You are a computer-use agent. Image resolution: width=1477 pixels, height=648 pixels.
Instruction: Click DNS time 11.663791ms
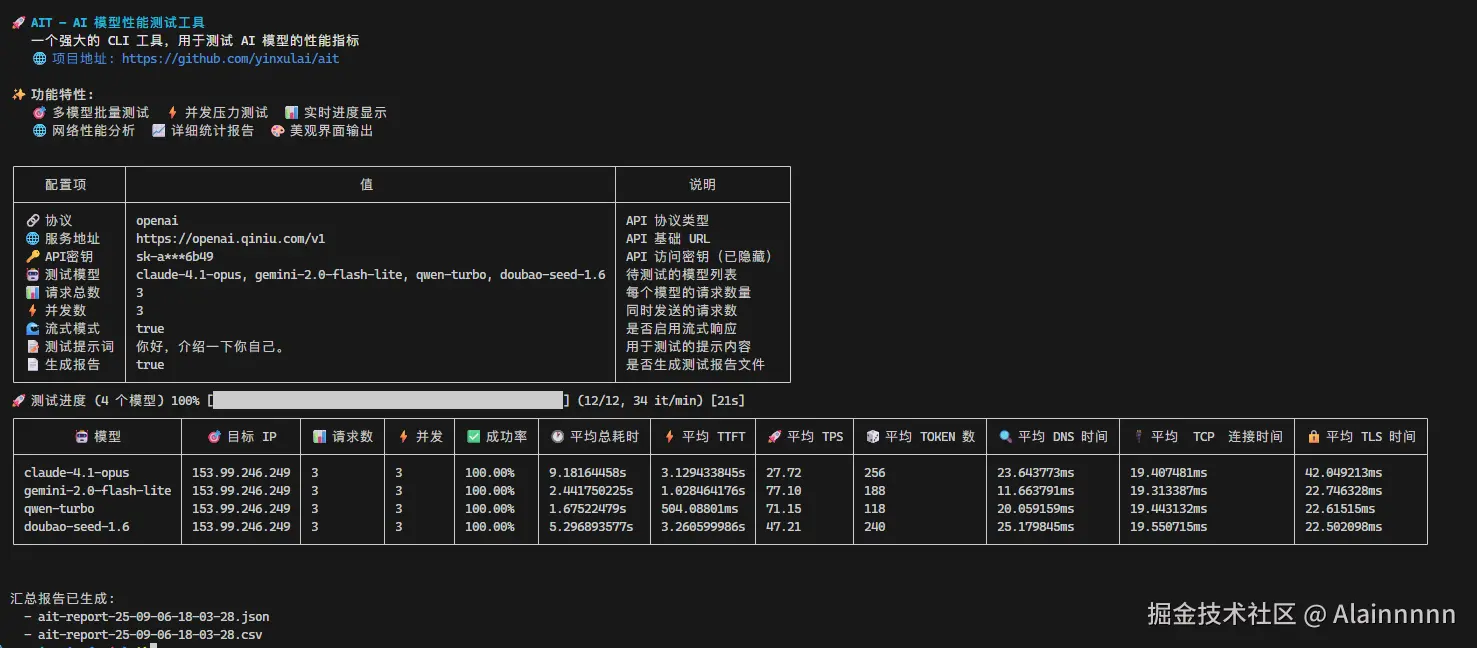1036,491
